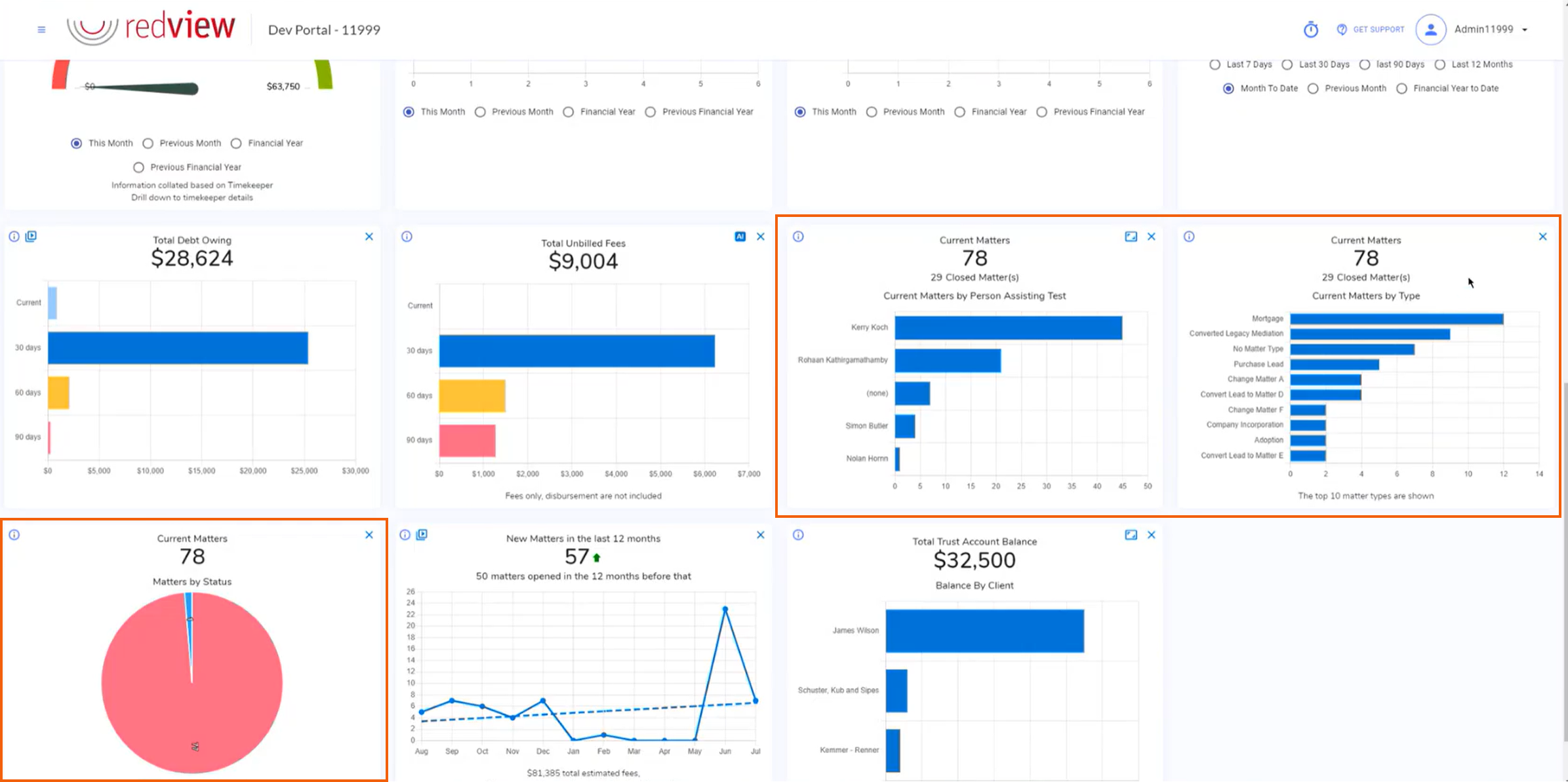Click the info icon on Total Debt Owing

[x=14, y=237]
